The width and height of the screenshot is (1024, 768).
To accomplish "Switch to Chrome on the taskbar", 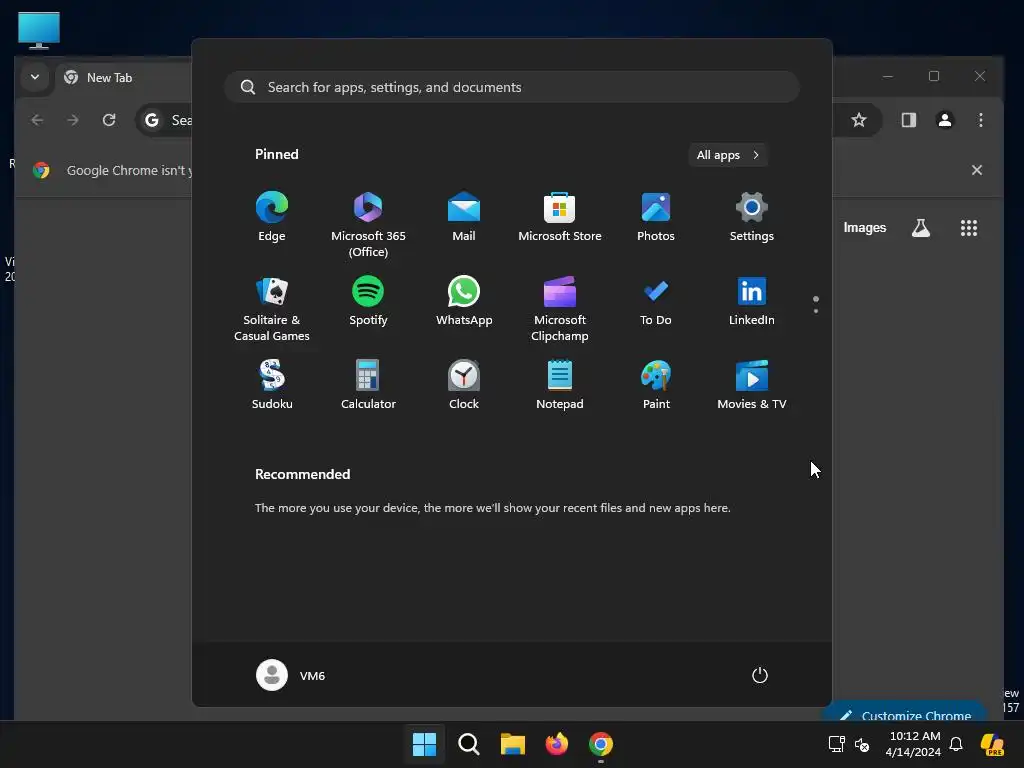I will tap(601, 744).
